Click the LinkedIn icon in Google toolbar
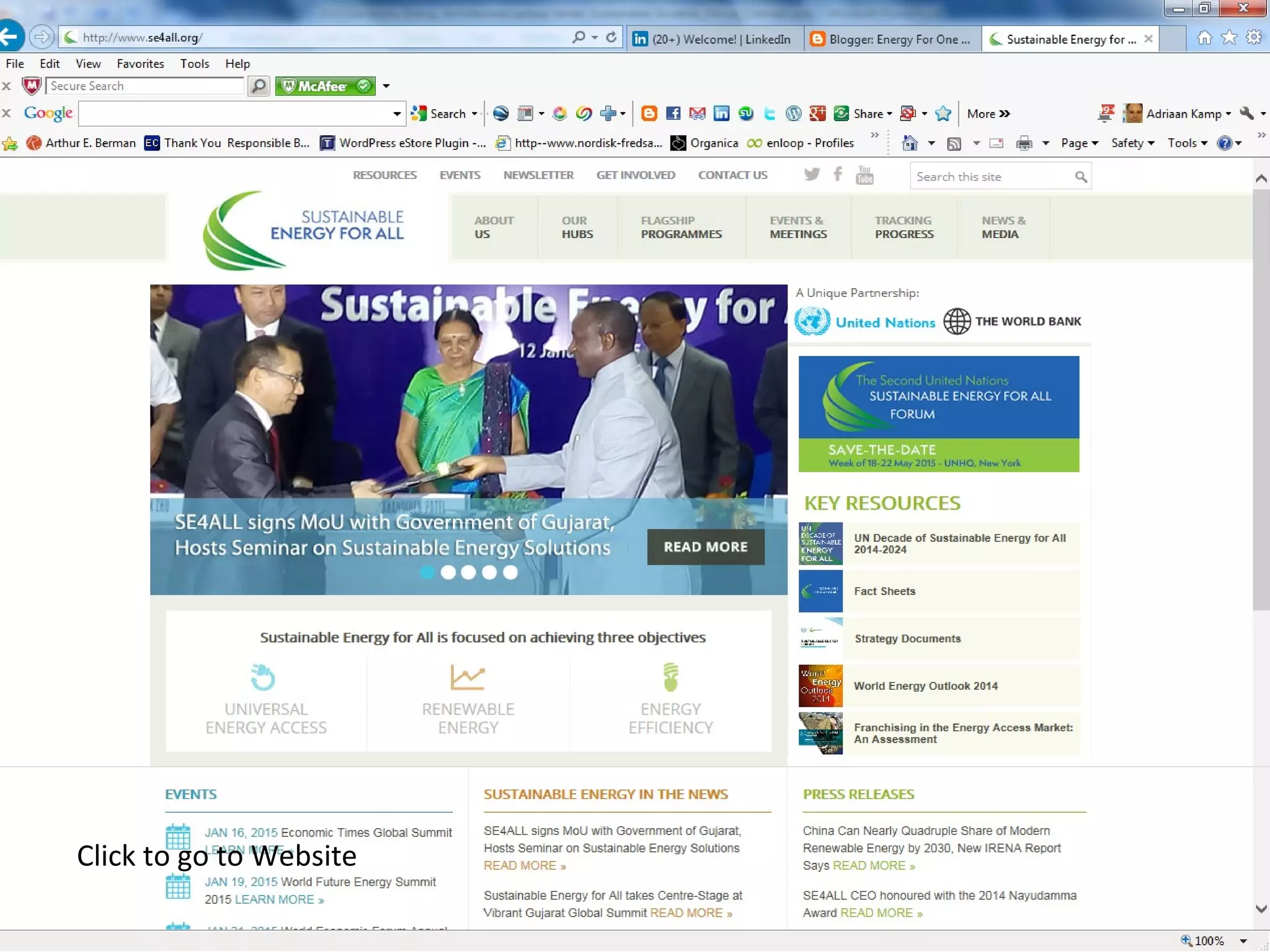This screenshot has width=1270, height=952. [721, 113]
